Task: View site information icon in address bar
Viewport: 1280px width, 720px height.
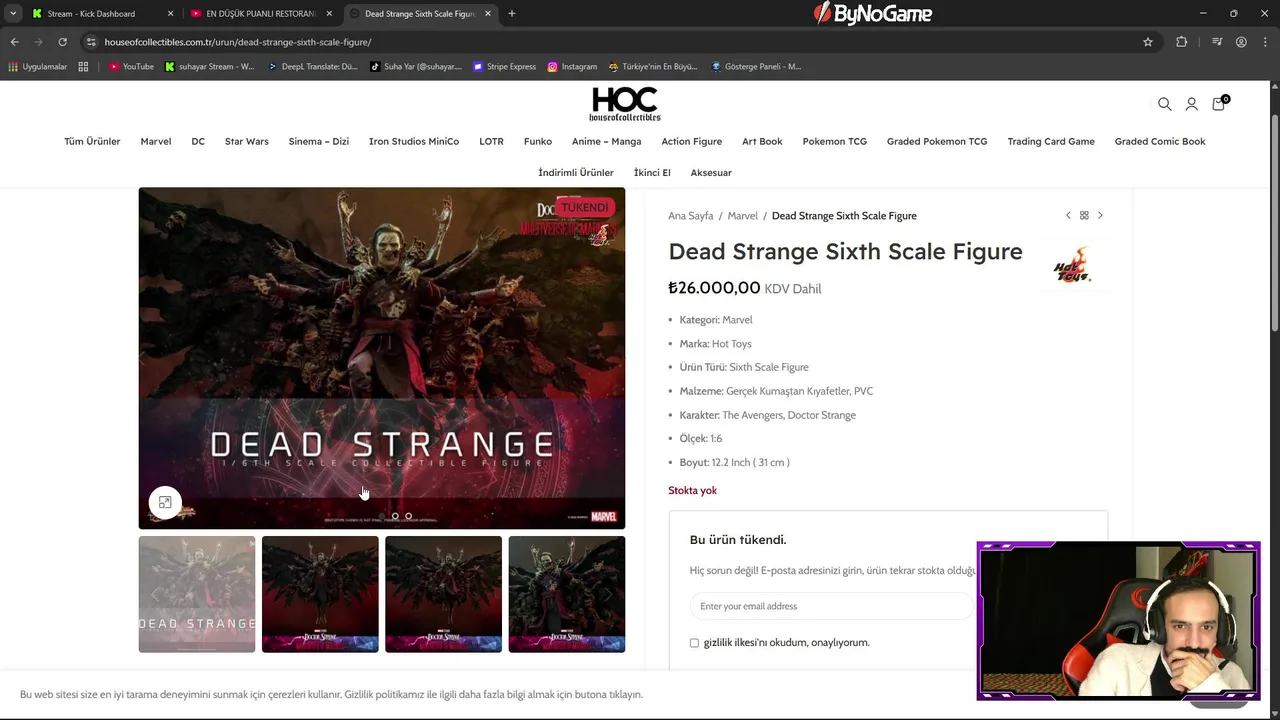Action: coord(91,42)
